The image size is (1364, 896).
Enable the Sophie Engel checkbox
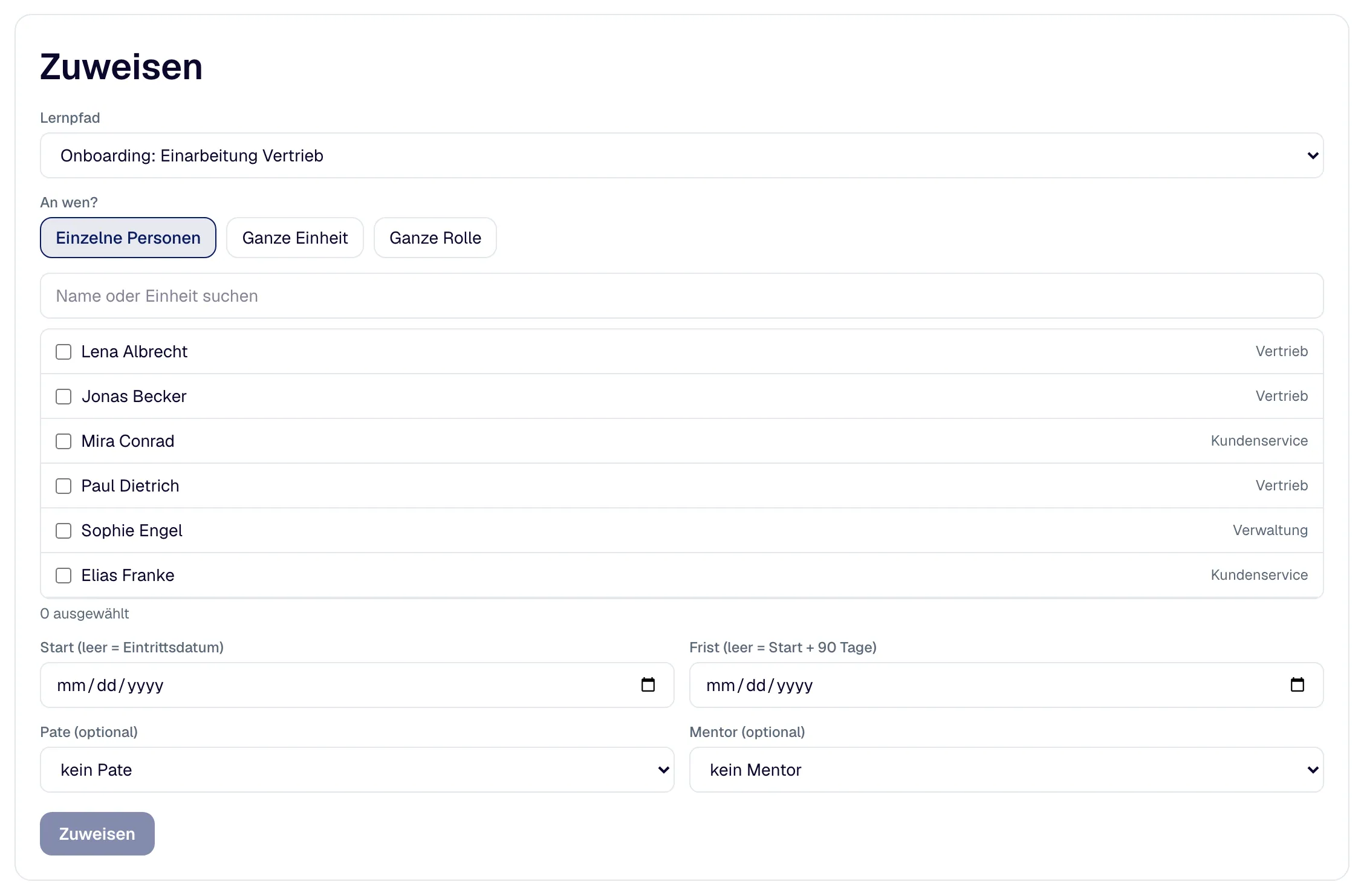pos(63,531)
